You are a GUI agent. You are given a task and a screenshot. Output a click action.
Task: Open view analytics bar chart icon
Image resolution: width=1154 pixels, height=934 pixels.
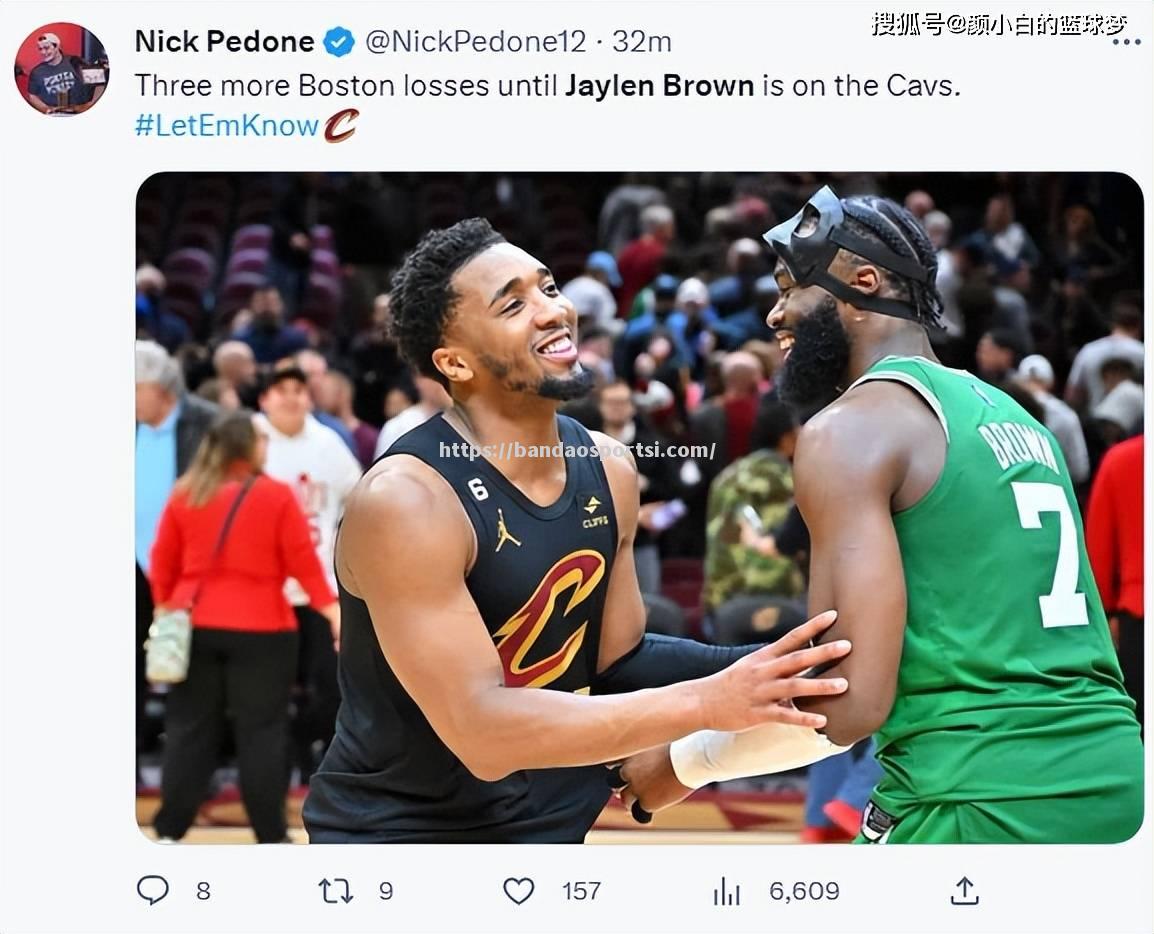726,891
